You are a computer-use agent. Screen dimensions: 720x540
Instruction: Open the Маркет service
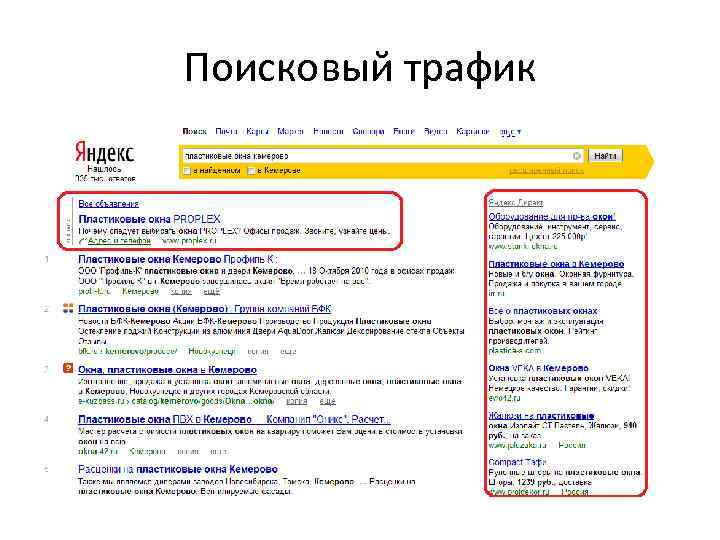tap(291, 131)
